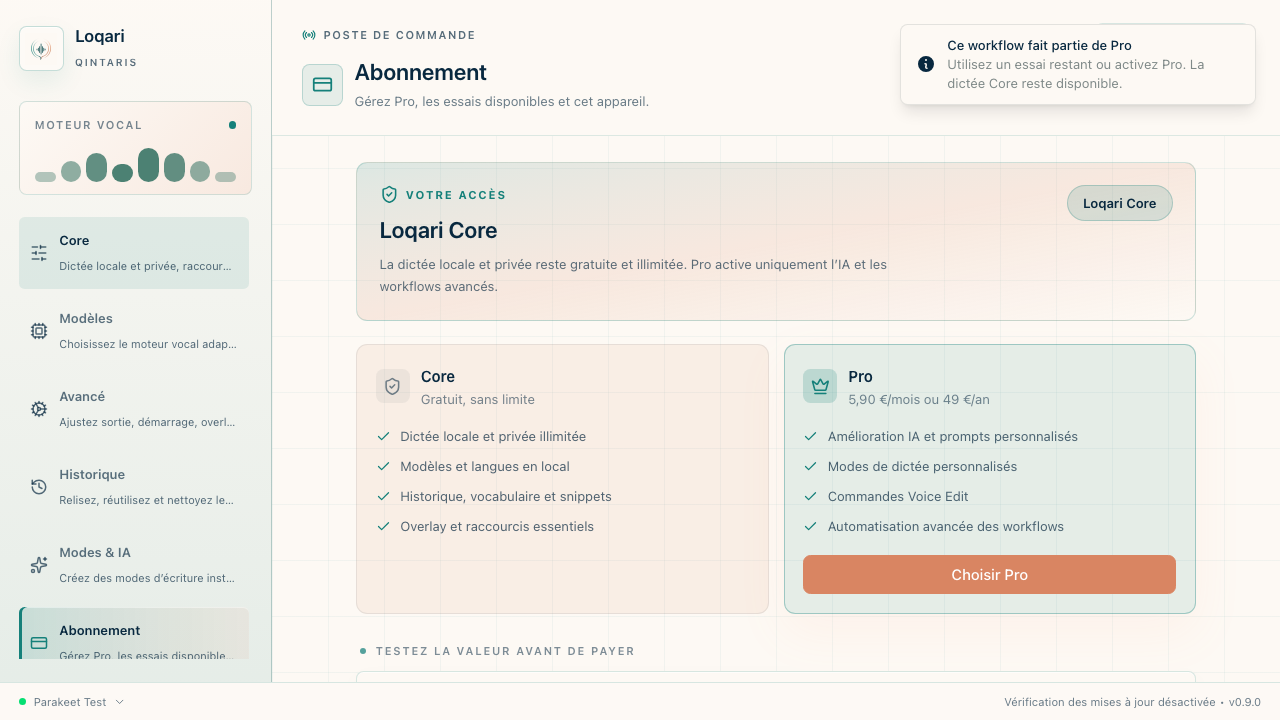Click 'Overlay et raccourcis essentiels' feature
Viewport: 1280px width, 720px height.
click(497, 527)
